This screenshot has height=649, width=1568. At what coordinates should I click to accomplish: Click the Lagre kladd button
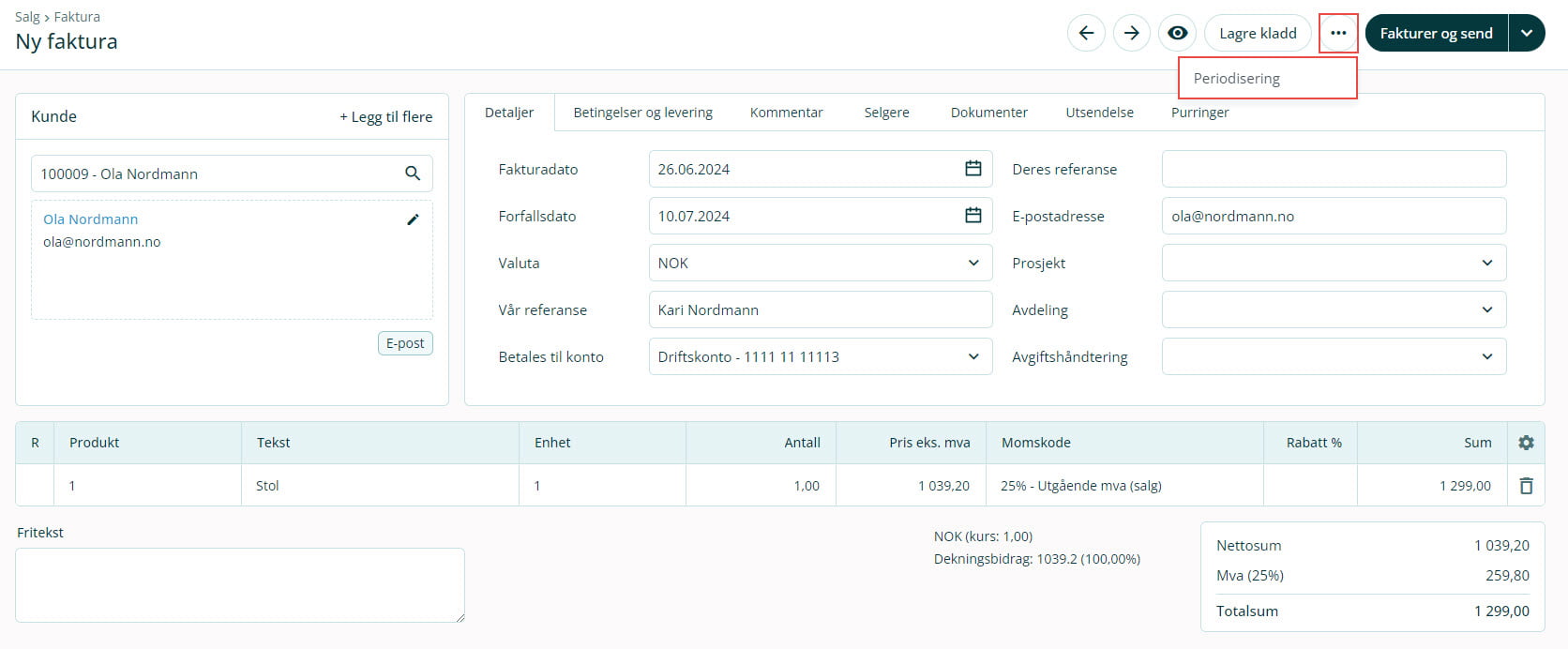tap(1258, 34)
